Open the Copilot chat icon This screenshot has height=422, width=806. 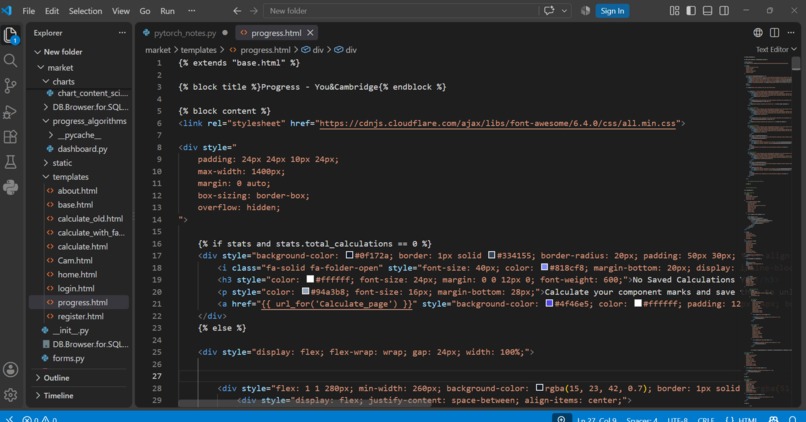(549, 11)
